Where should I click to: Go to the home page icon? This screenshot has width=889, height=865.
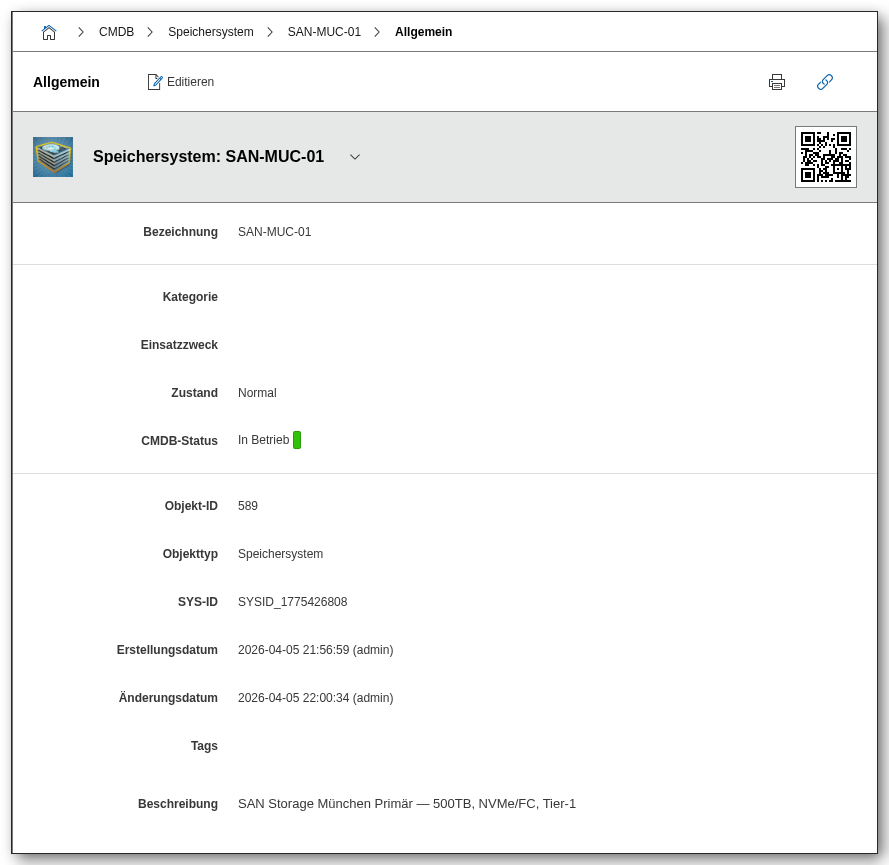tap(49, 32)
